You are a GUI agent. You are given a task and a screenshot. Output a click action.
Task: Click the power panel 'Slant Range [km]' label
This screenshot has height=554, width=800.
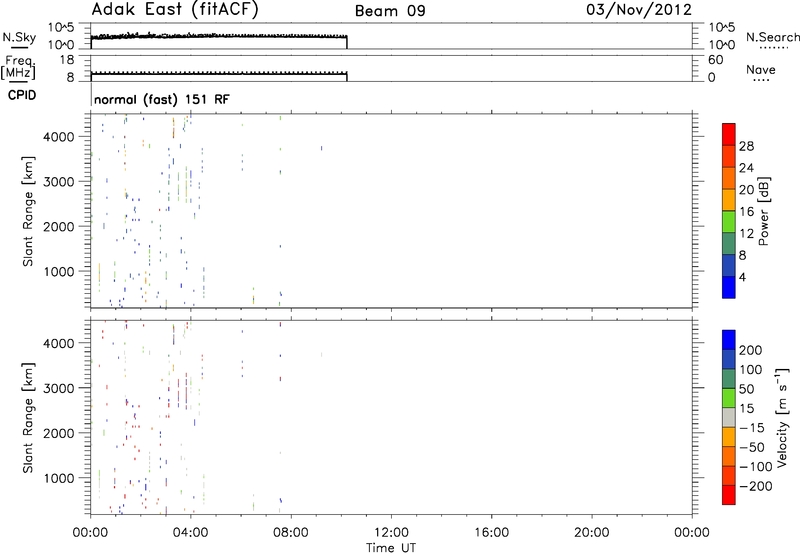pyautogui.click(x=28, y=211)
